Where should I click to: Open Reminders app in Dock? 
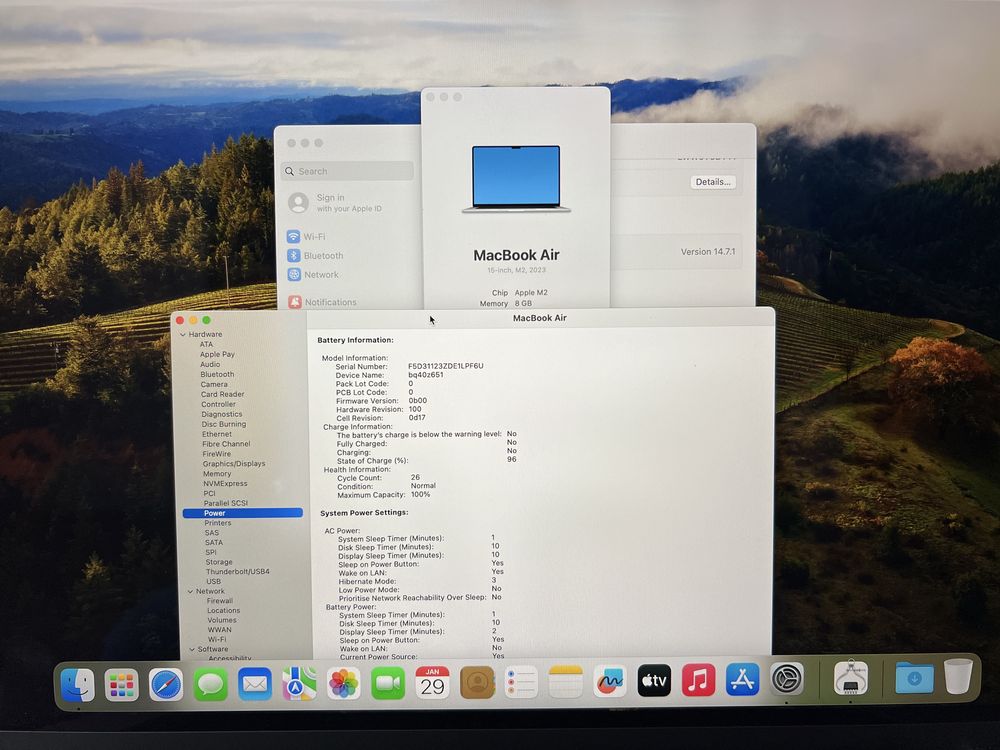tap(521, 682)
